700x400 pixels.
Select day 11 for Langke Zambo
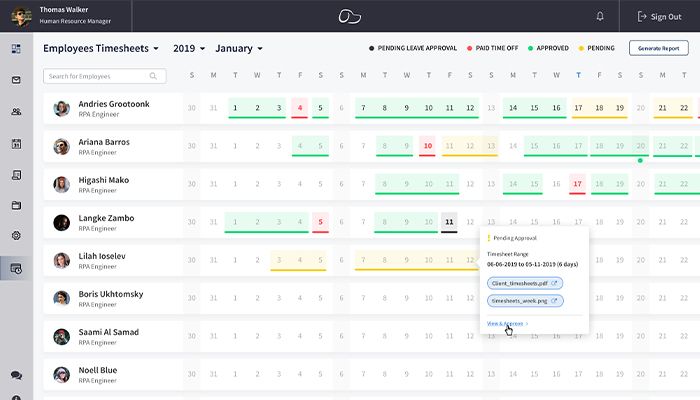[x=449, y=221]
